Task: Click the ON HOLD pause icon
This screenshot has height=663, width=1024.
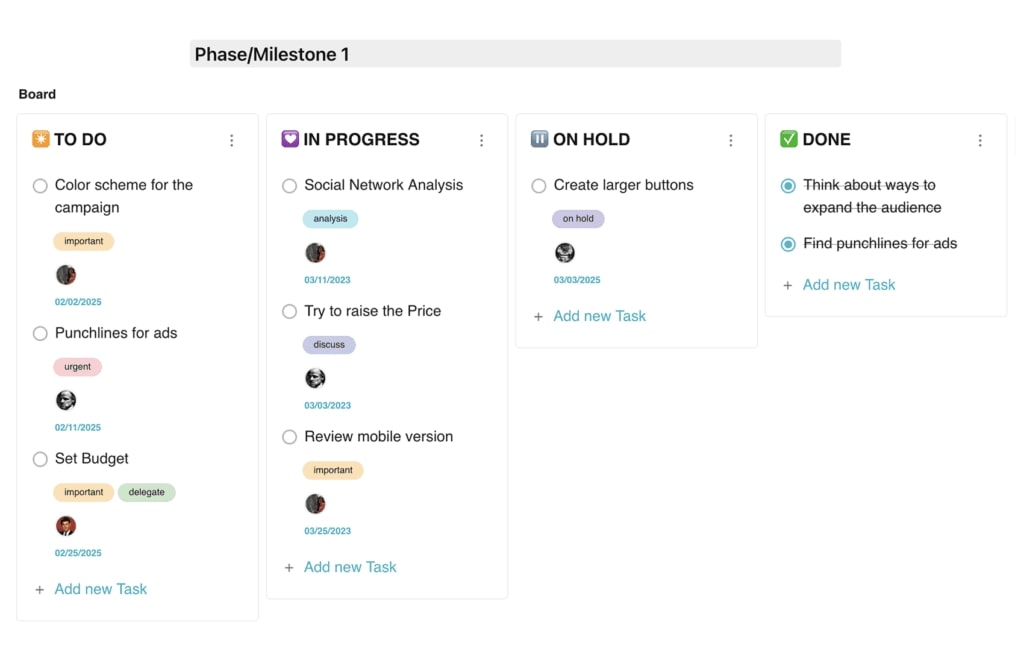Action: coord(540,139)
